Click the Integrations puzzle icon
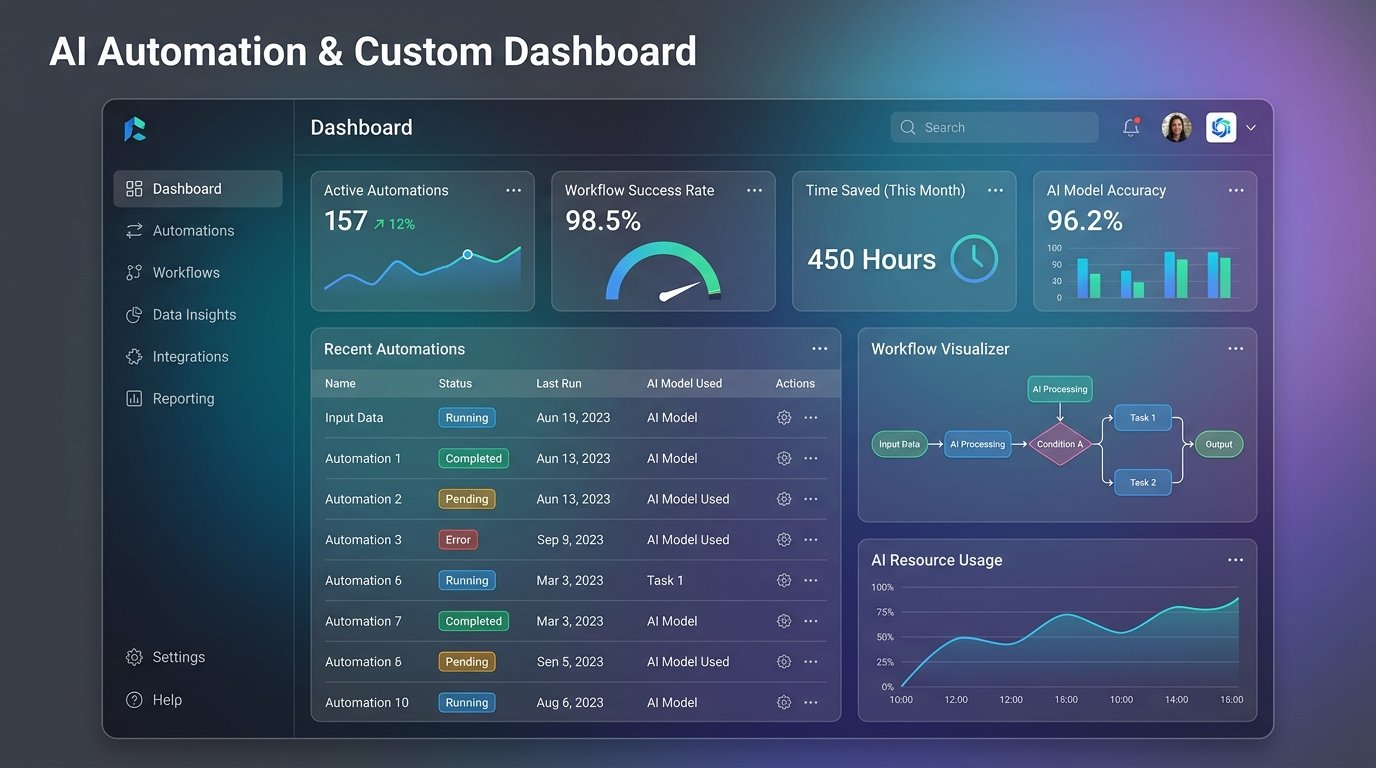Screen dimensions: 1376x768 point(134,357)
